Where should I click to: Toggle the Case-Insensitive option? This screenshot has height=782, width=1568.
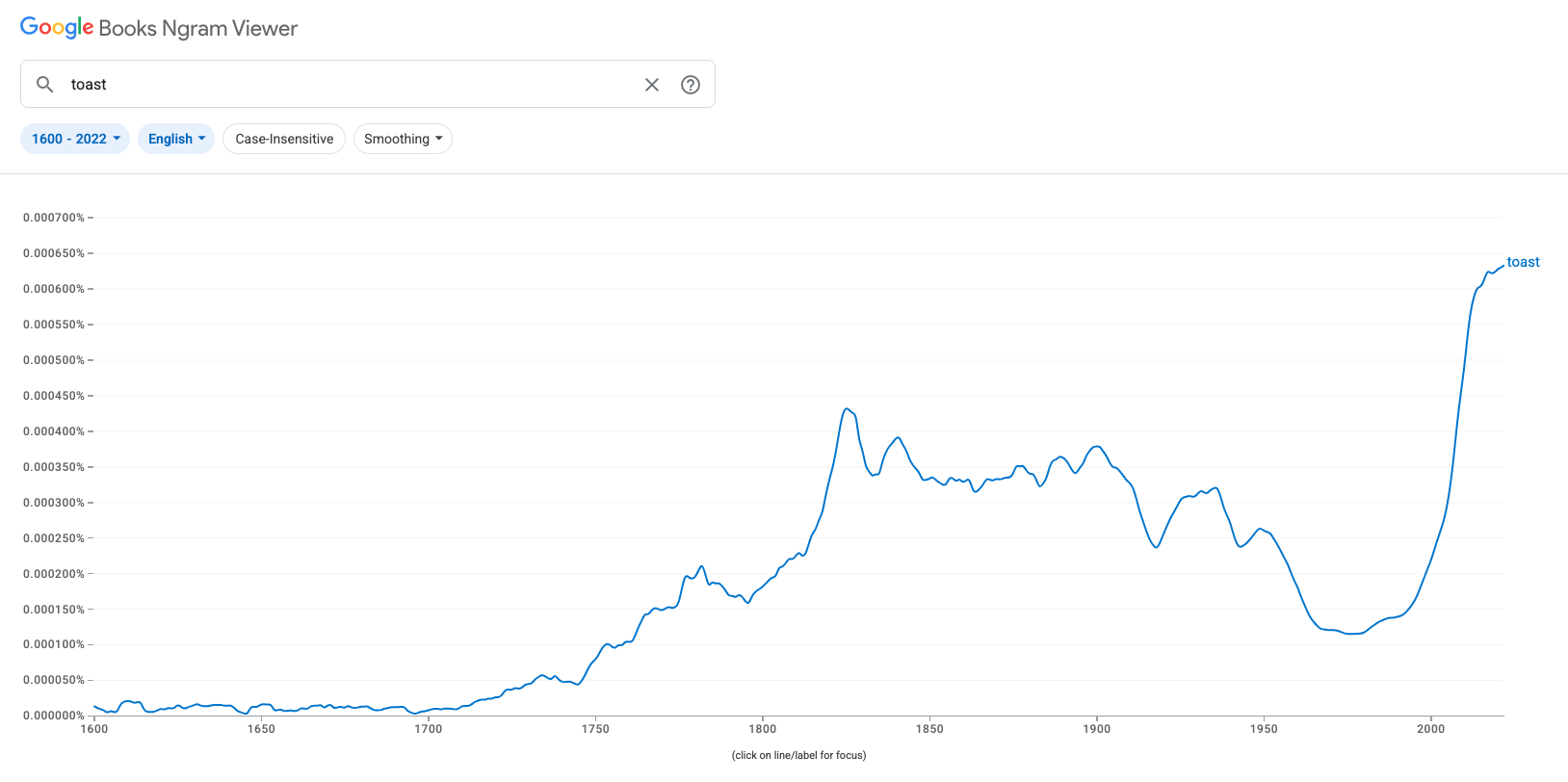point(284,139)
